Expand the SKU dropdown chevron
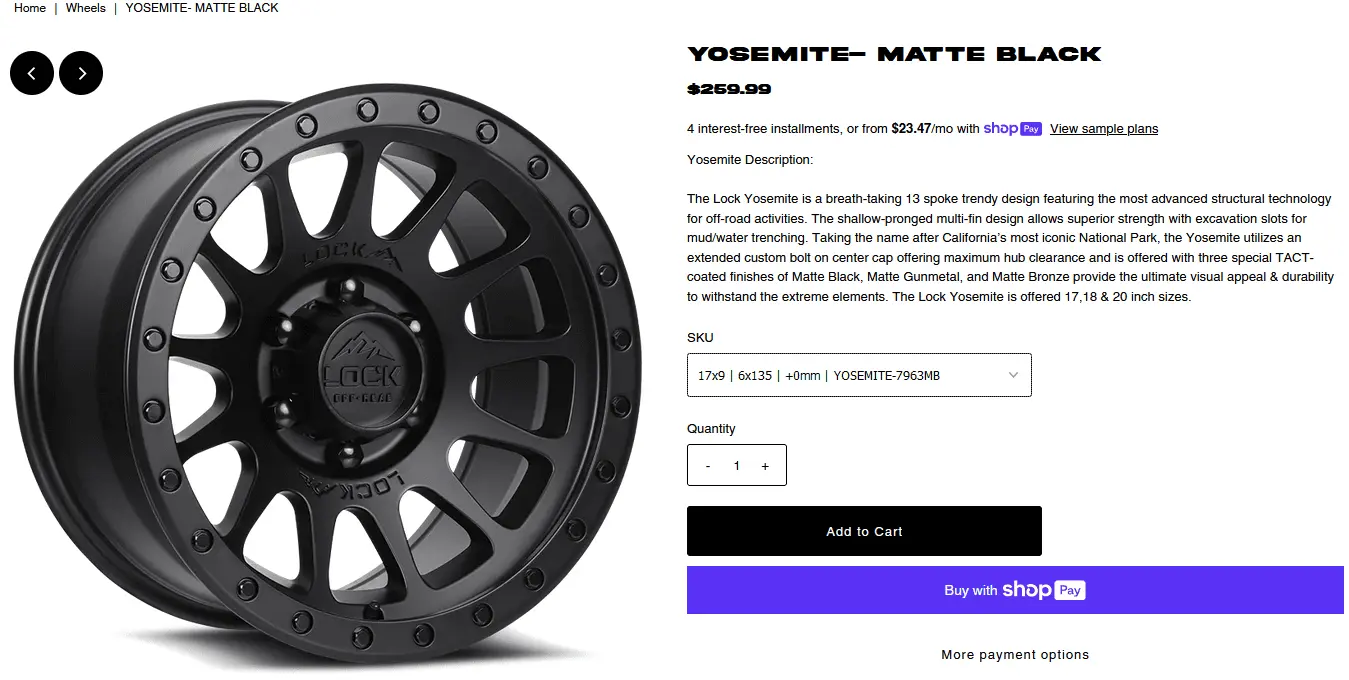The width and height of the screenshot is (1349, 680). 1013,375
